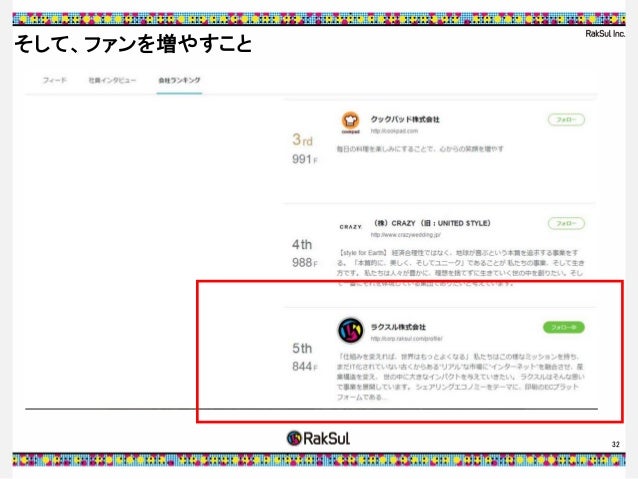Click the 988 follower count
The height and width of the screenshot is (479, 638).
304,262
